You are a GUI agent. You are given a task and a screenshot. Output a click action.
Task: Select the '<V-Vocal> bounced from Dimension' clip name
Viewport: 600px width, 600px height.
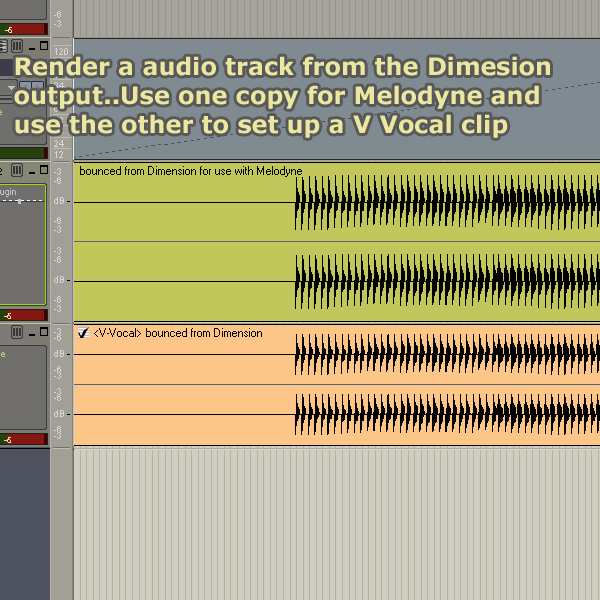pyautogui.click(x=177, y=333)
